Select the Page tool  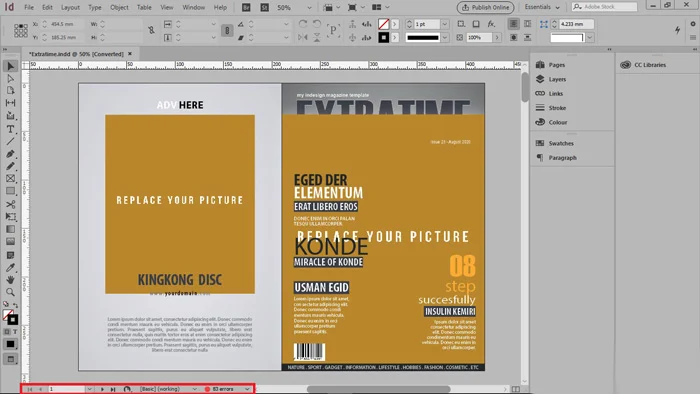coord(10,91)
